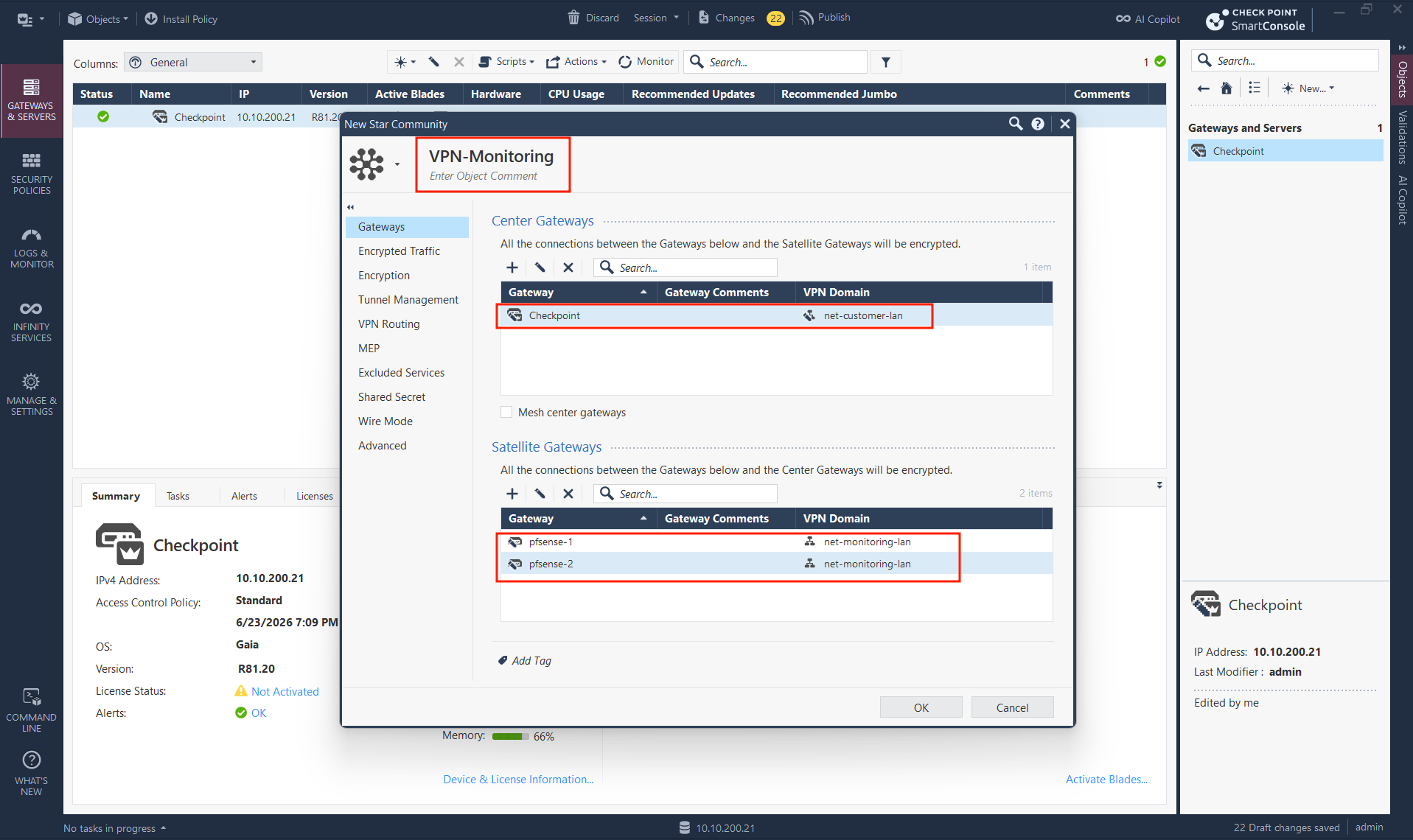The height and width of the screenshot is (840, 1413).
Task: Open the Gateways & Servers view
Action: click(x=31, y=100)
